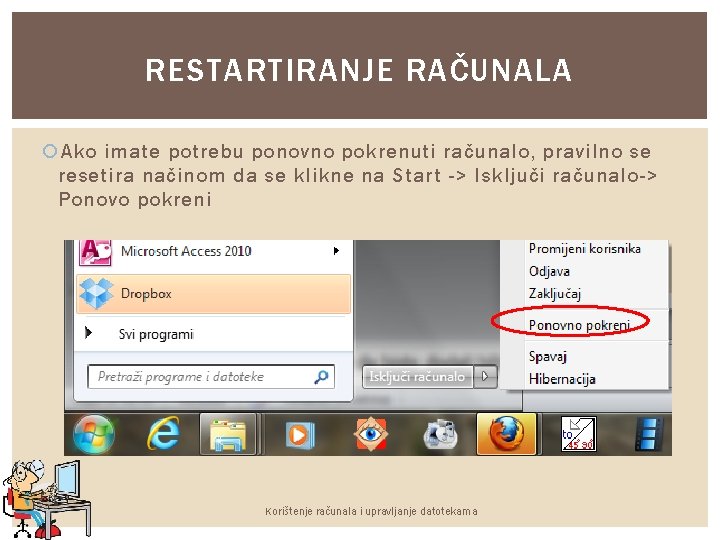Click footer text Korištenje računala i upravljanje datotekama
The image size is (720, 540).
click(x=371, y=511)
